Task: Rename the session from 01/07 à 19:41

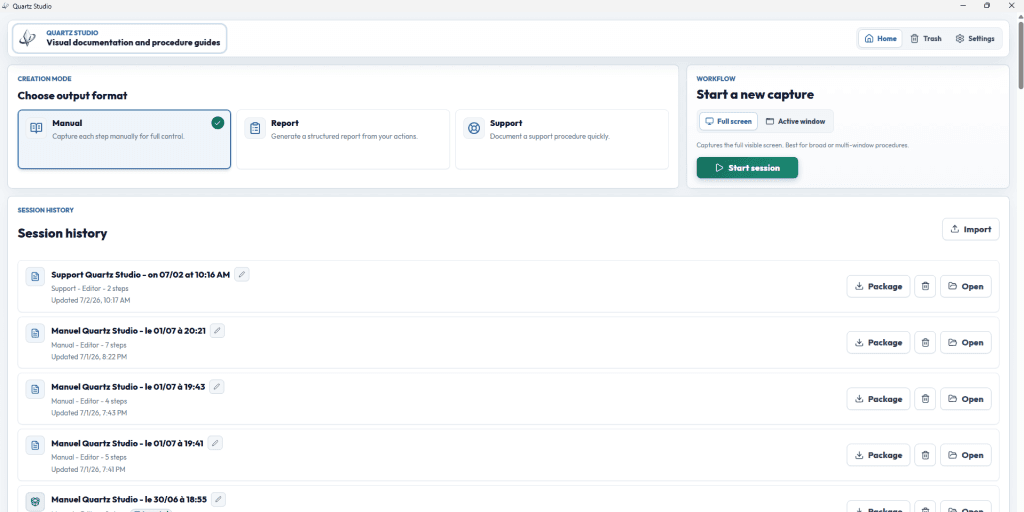Action: 215,443
